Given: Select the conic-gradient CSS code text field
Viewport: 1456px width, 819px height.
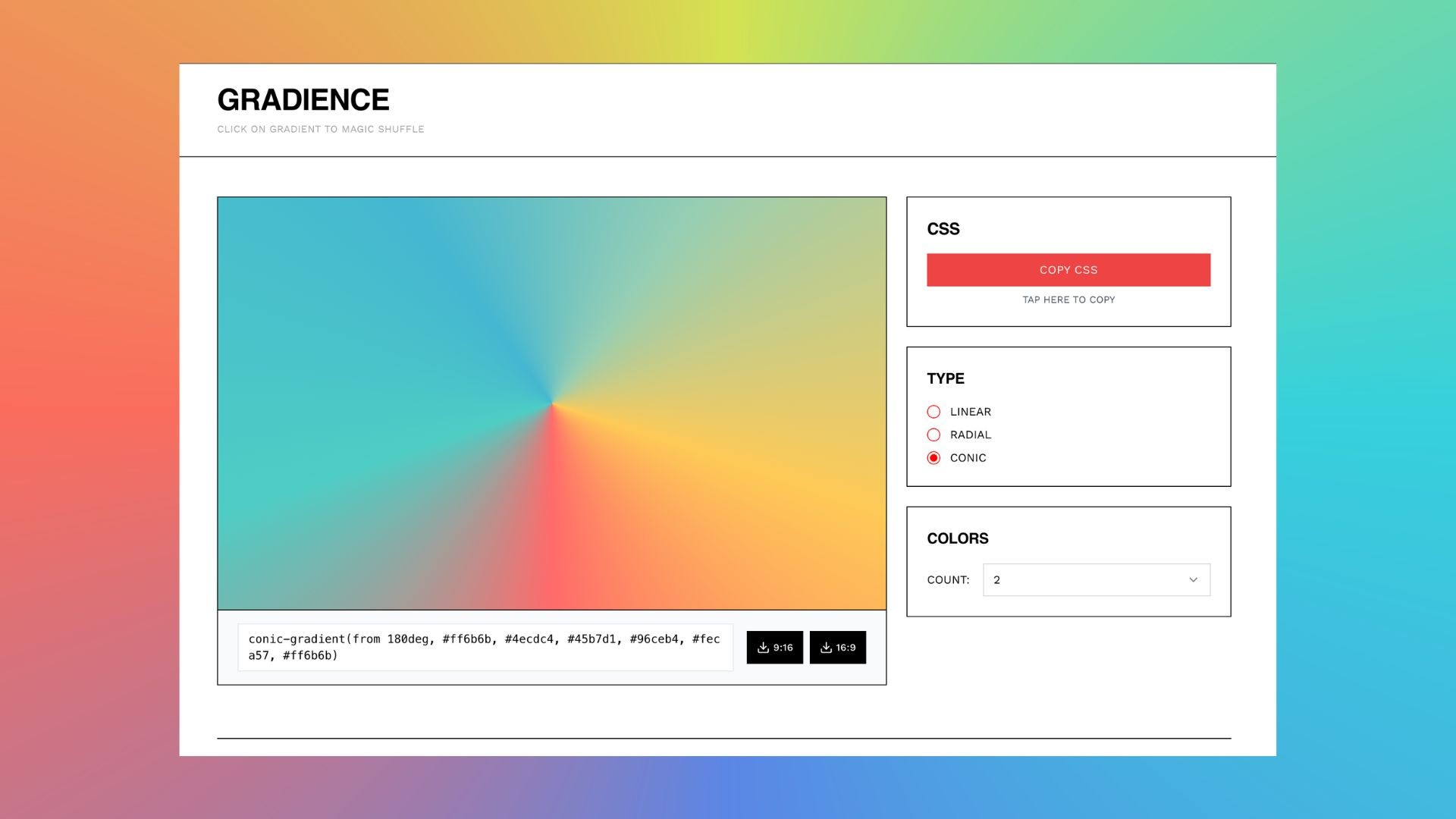Looking at the screenshot, I should pos(485,647).
